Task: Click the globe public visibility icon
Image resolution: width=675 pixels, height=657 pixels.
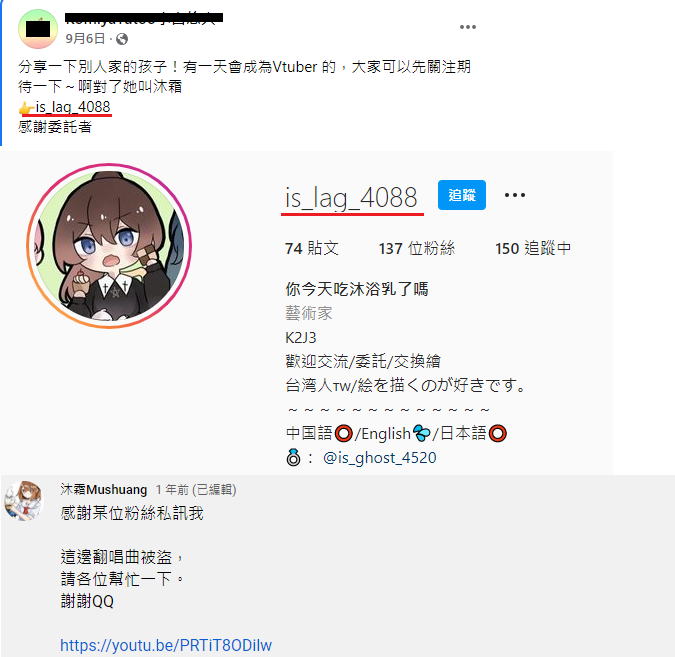Action: point(122,39)
